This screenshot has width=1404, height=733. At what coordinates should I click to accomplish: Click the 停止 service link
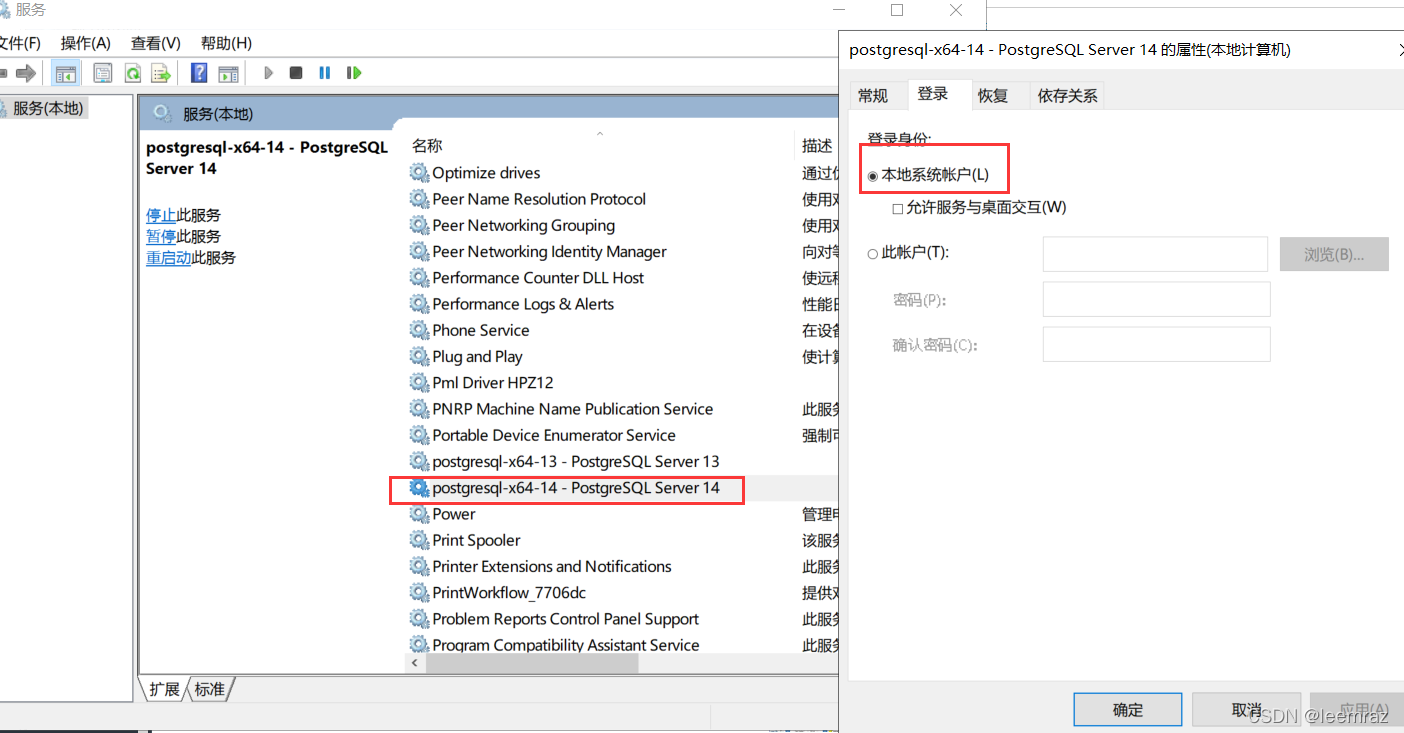tap(161, 215)
